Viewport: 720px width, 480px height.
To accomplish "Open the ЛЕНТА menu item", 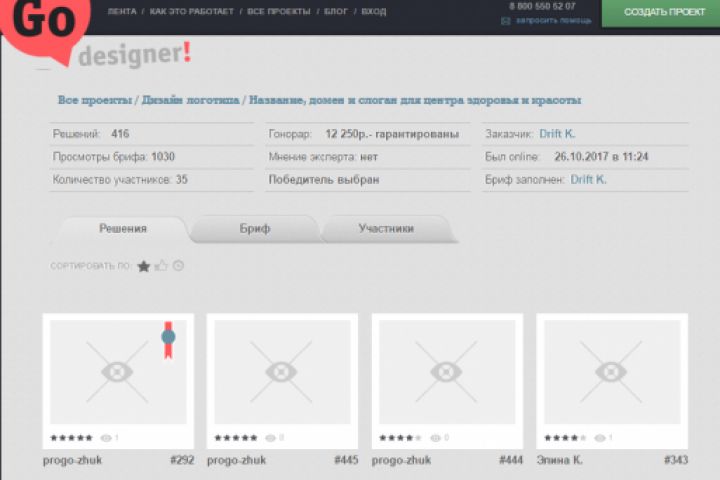I will coord(122,11).
